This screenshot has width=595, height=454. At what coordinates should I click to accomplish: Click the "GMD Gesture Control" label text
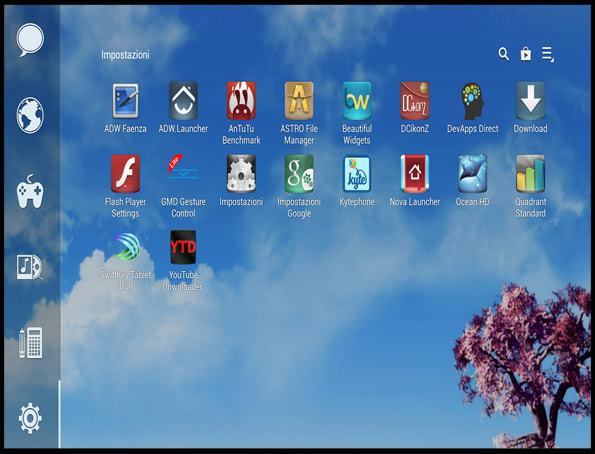[183, 207]
